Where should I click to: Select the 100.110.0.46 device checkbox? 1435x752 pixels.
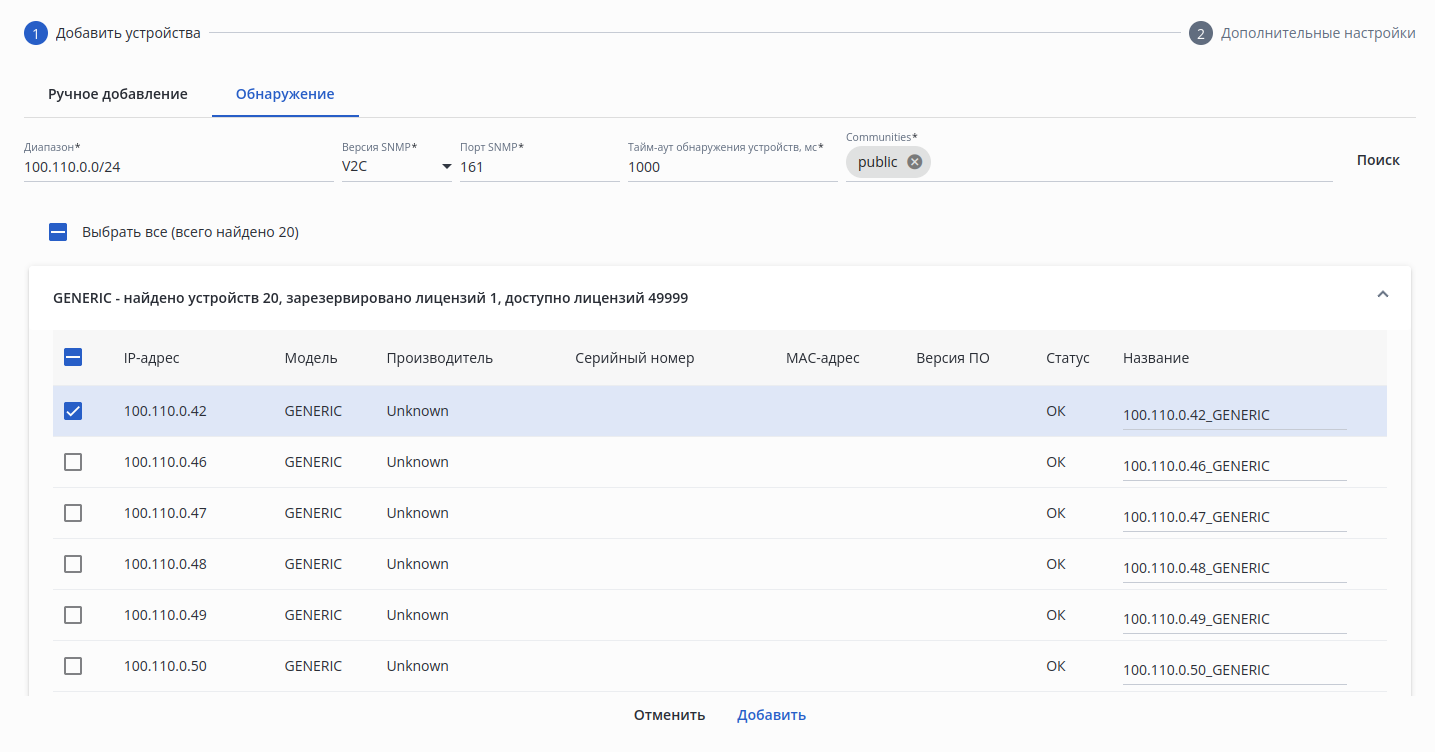point(73,462)
